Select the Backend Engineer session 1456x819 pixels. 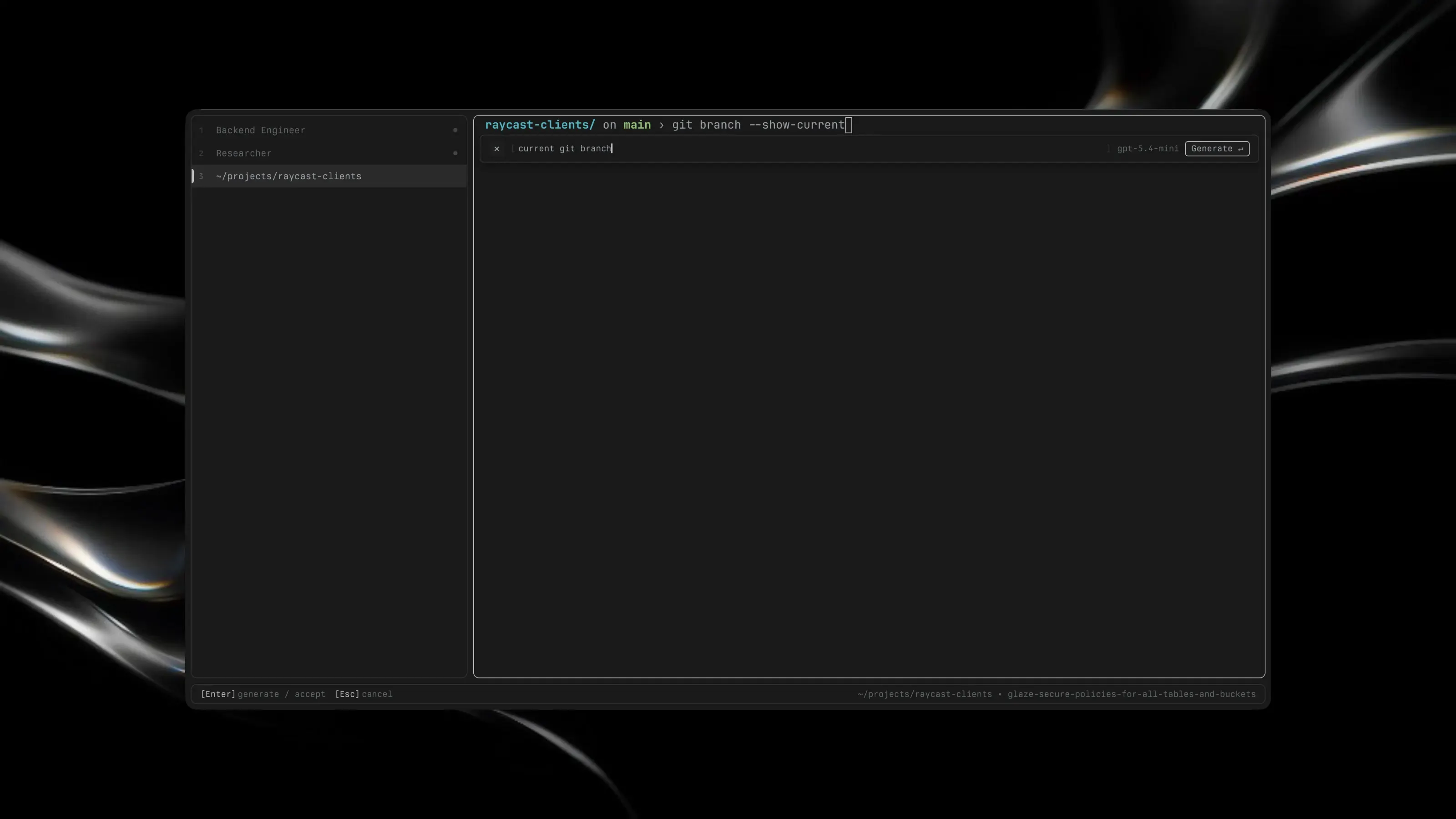[x=329, y=131]
